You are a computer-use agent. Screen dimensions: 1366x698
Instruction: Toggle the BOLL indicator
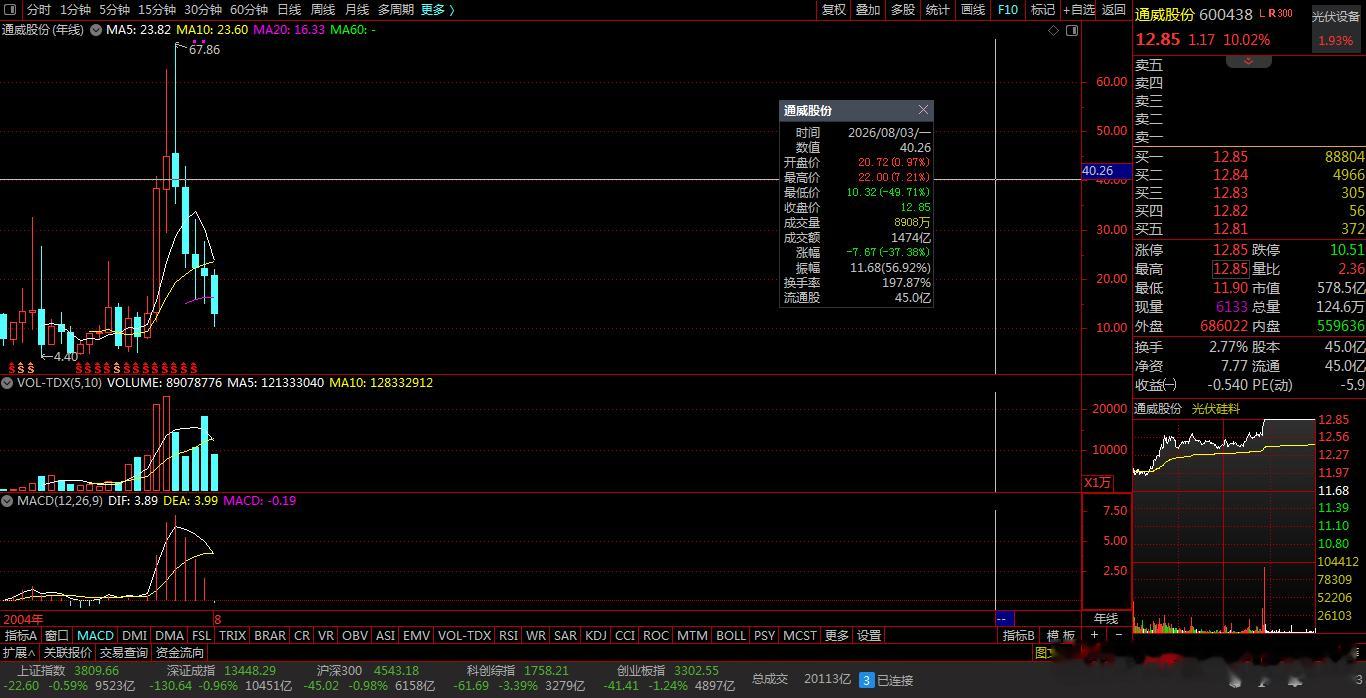731,635
